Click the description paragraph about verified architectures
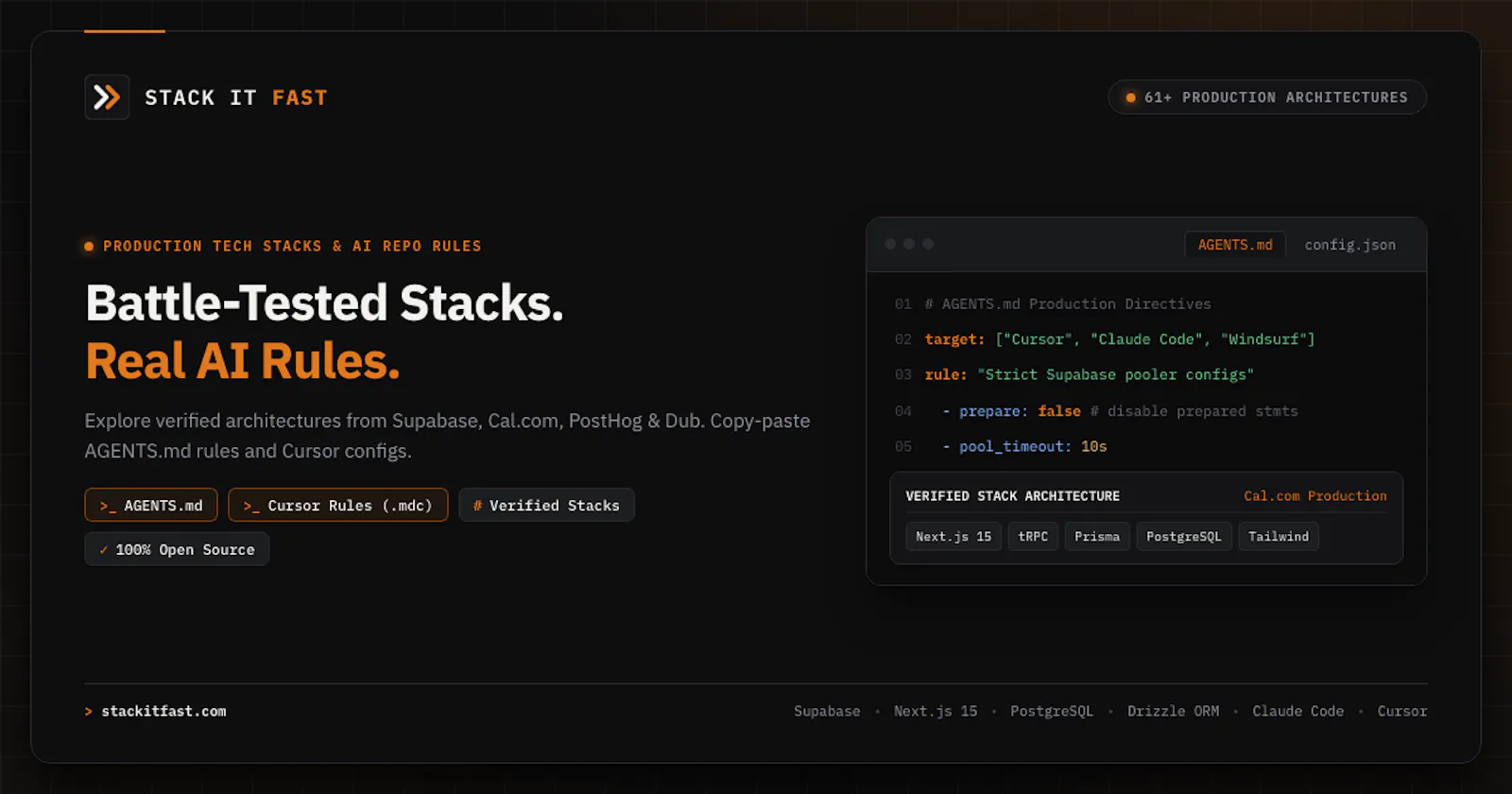The image size is (1512, 794). point(447,435)
